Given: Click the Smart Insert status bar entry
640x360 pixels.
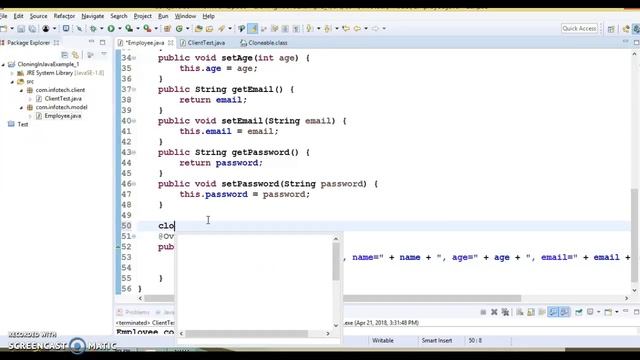Looking at the screenshot, I should pyautogui.click(x=437, y=340).
